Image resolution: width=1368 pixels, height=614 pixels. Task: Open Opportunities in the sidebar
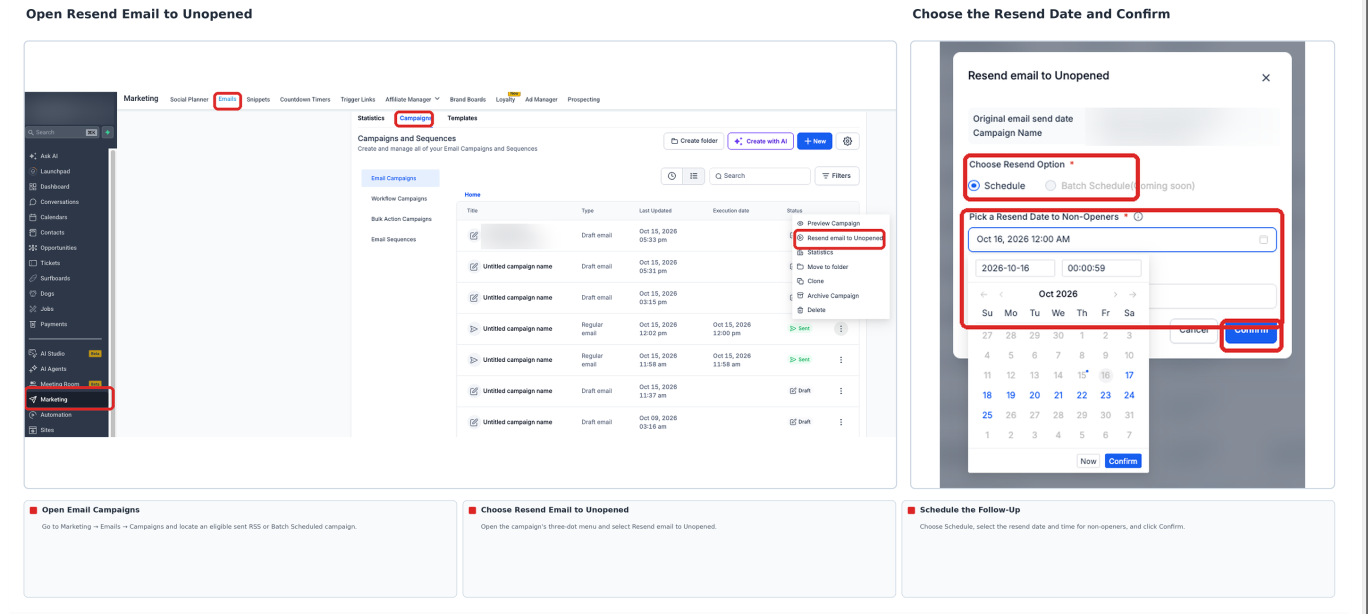58,248
